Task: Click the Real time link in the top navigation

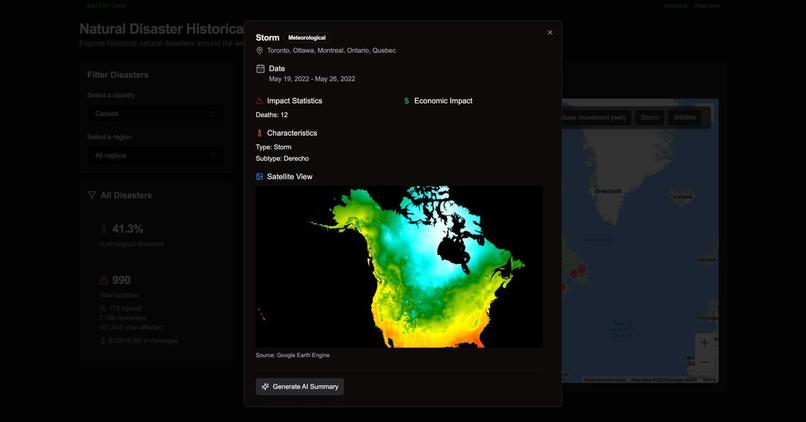Action: click(707, 6)
